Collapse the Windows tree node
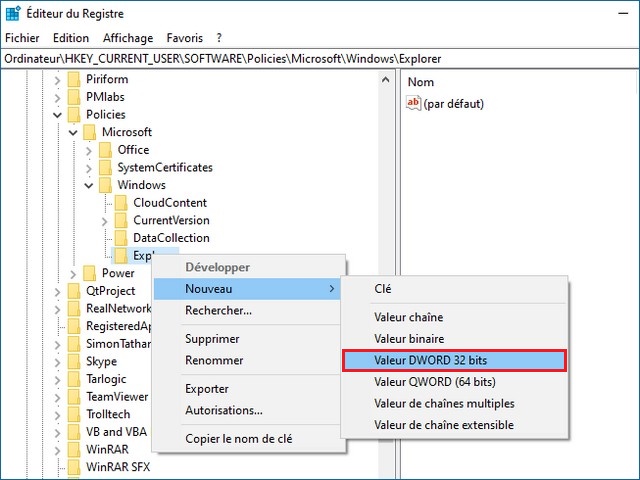The image size is (640, 480). 89,185
